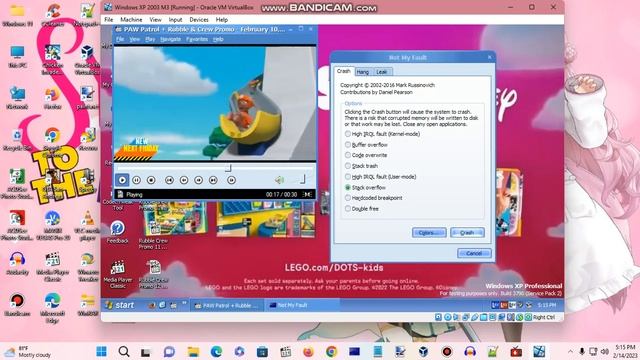This screenshot has height=360, width=640.
Task: Open Media Player Classic shortcut on XP desktop
Action: (118, 274)
